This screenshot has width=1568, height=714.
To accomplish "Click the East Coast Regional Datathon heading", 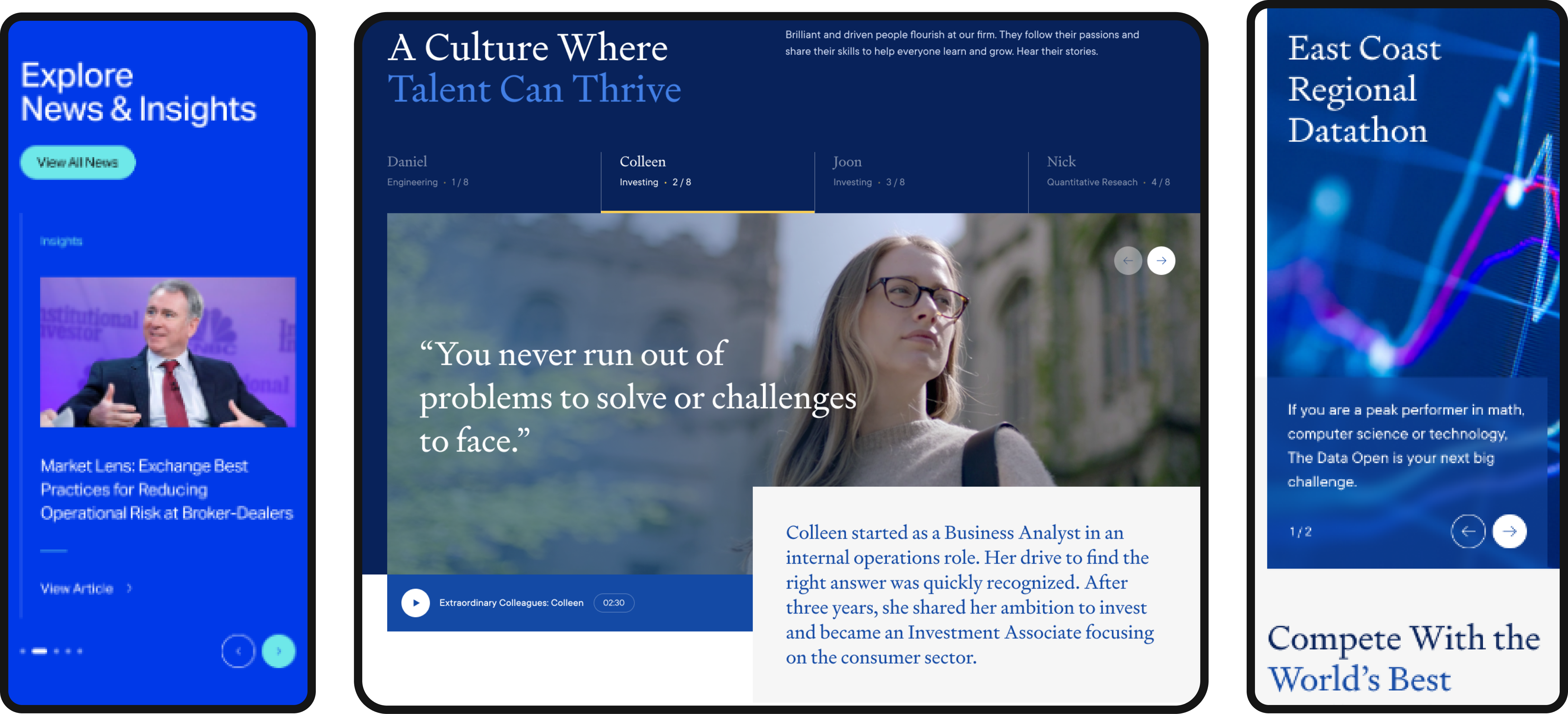I will coord(1364,89).
